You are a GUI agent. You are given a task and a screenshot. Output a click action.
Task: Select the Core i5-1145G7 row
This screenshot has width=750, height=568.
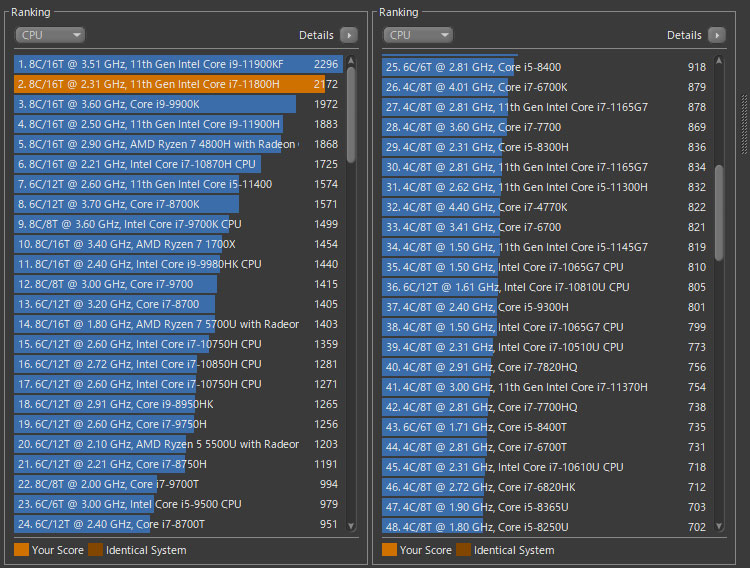click(x=546, y=247)
